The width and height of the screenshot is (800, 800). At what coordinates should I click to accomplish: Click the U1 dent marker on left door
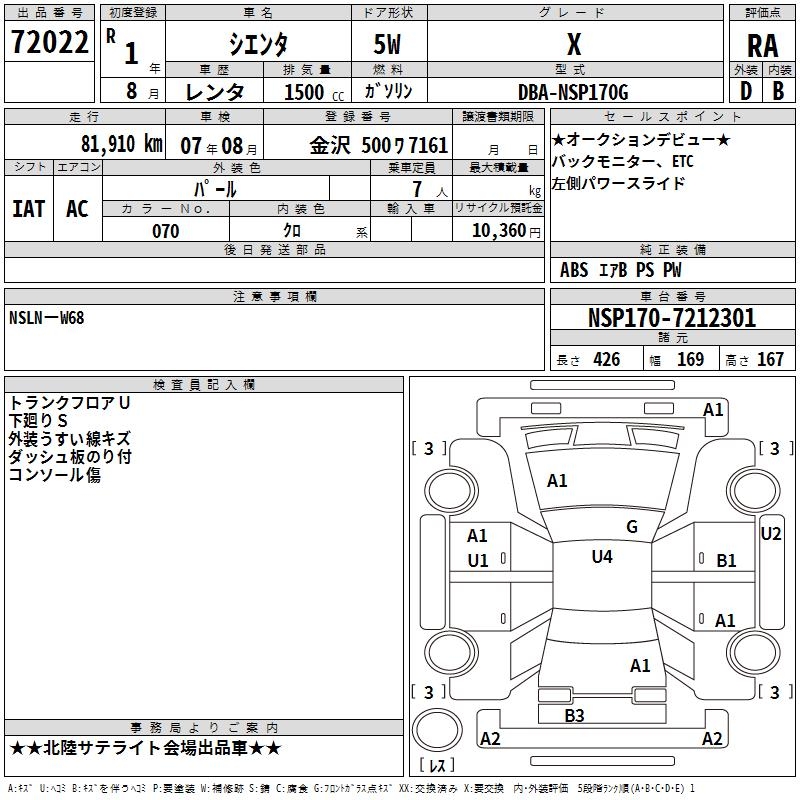478,561
